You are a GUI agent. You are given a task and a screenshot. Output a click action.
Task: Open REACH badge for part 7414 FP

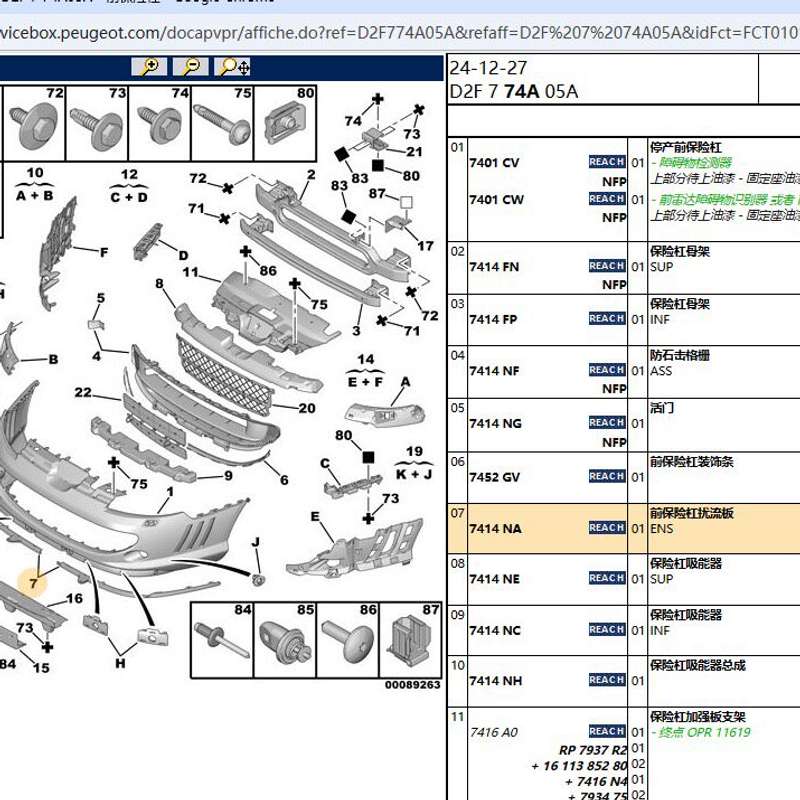point(607,318)
